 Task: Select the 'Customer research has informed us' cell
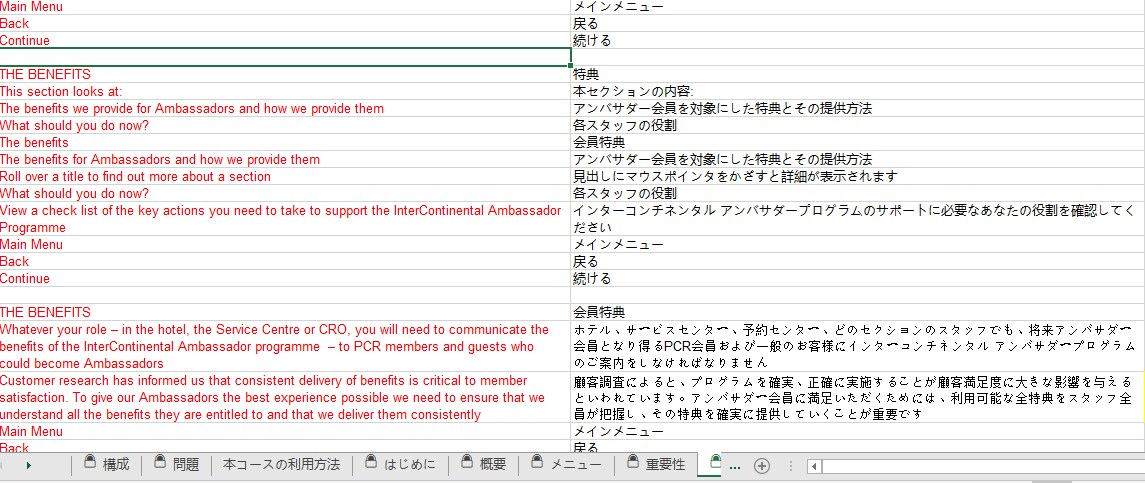[285, 398]
